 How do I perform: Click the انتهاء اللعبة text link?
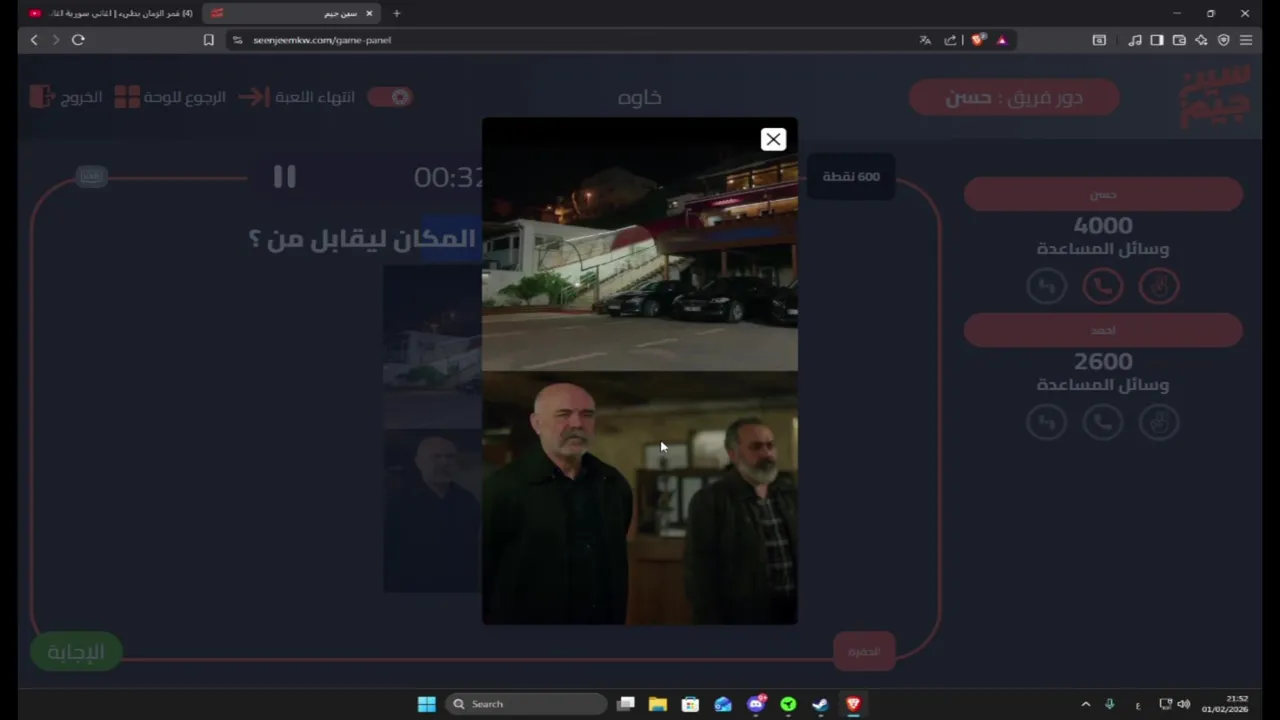click(x=315, y=97)
